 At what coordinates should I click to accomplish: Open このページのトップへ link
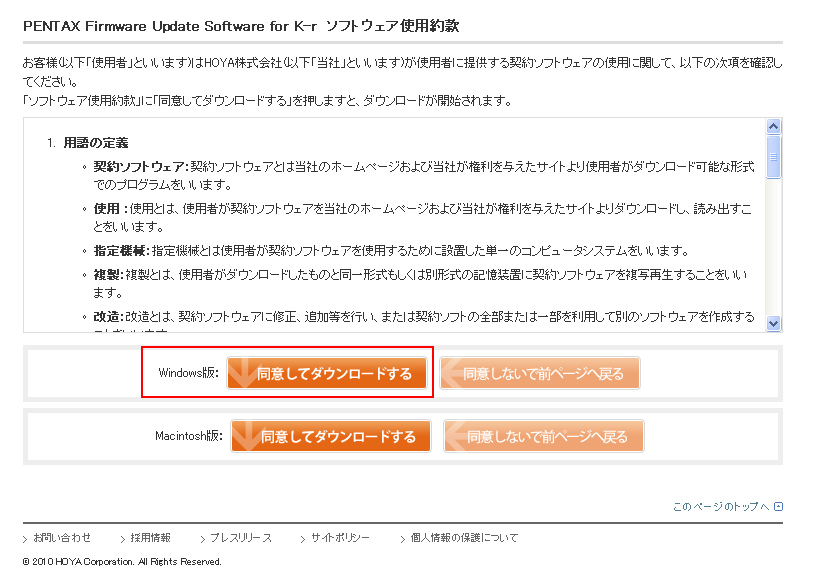pos(721,507)
